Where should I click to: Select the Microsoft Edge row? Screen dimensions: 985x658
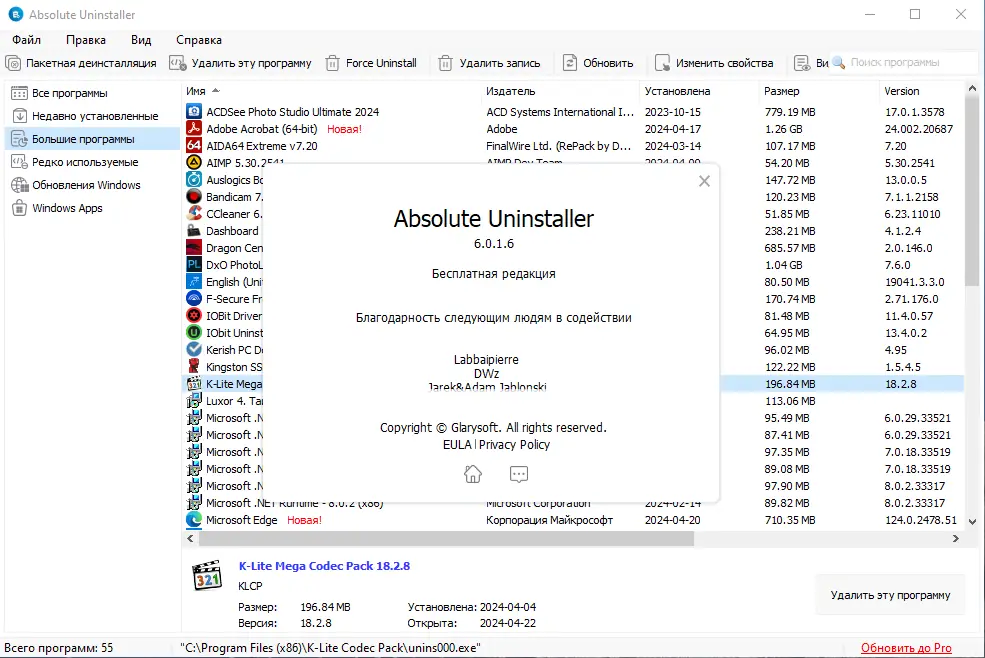click(574, 520)
